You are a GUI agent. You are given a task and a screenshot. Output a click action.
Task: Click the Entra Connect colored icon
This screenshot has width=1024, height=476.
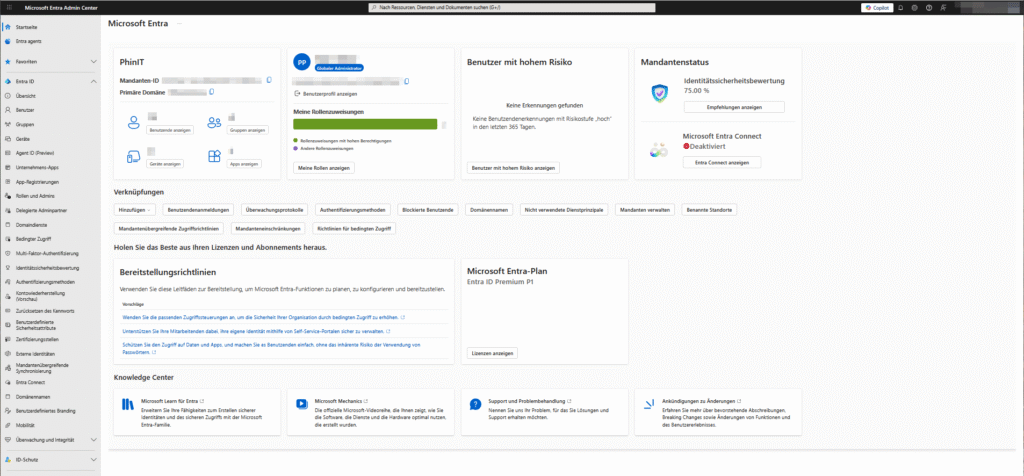point(658,150)
